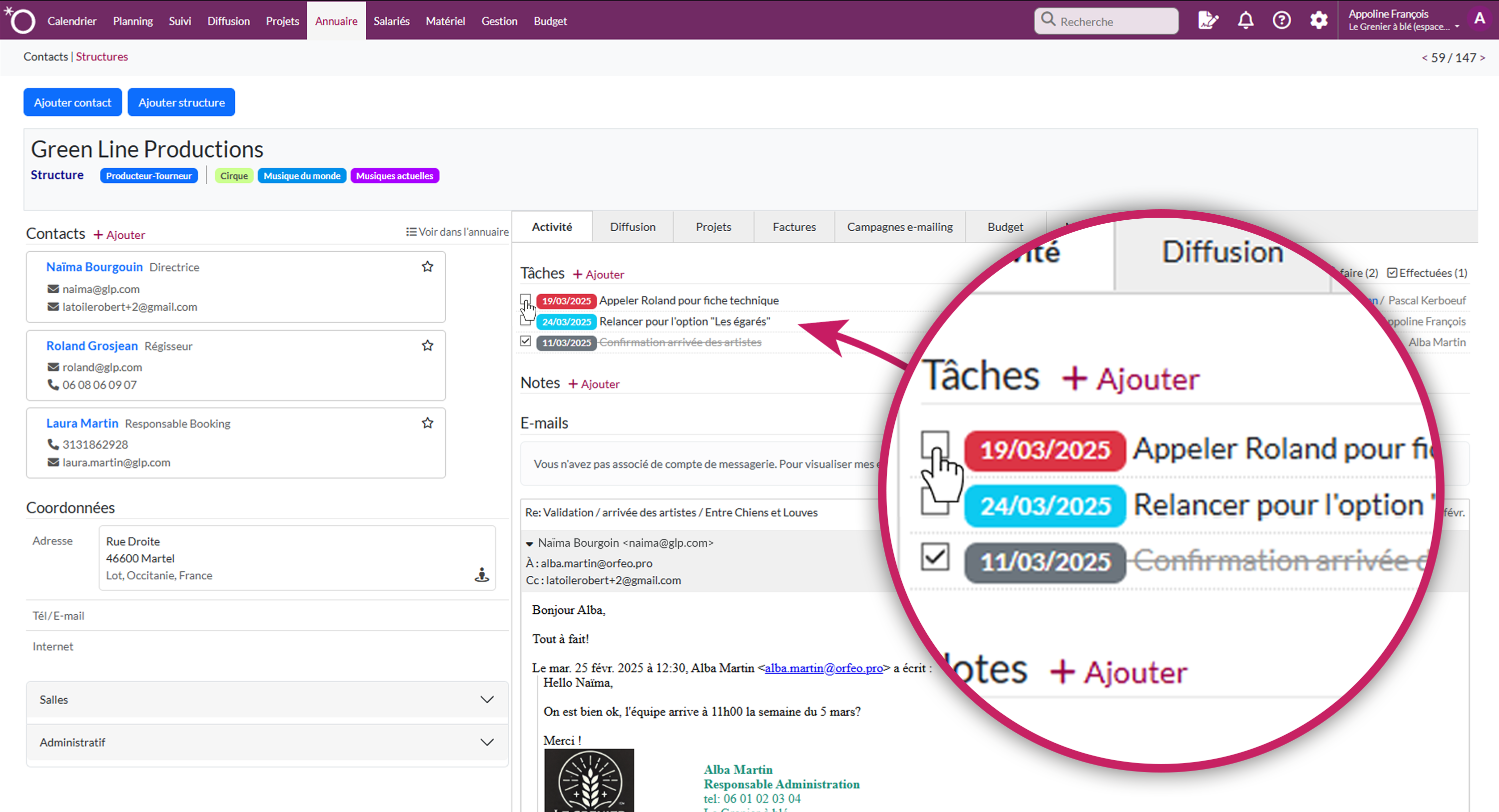Open the Matériel menu

pyautogui.click(x=445, y=21)
